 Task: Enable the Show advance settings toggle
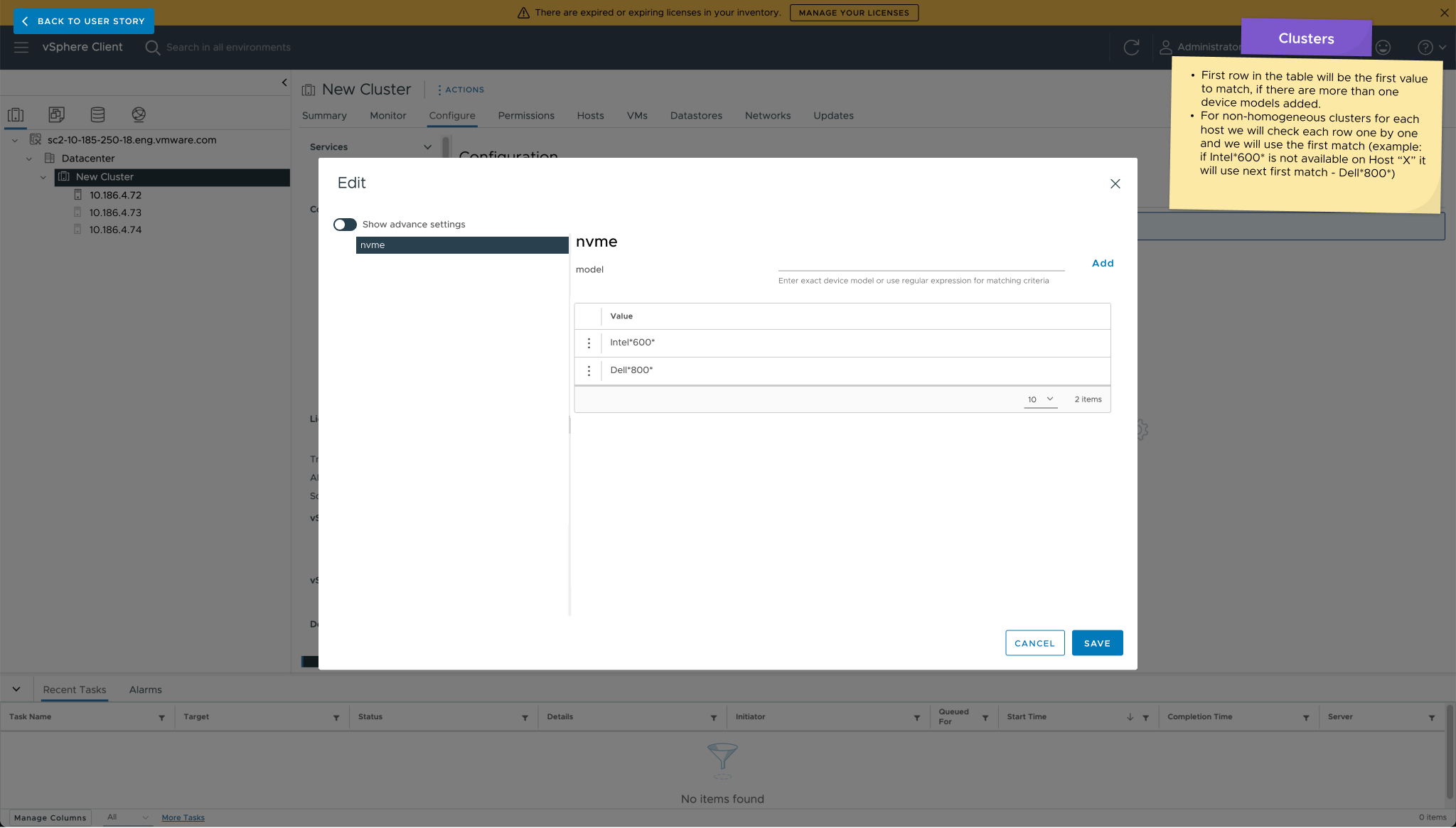344,224
